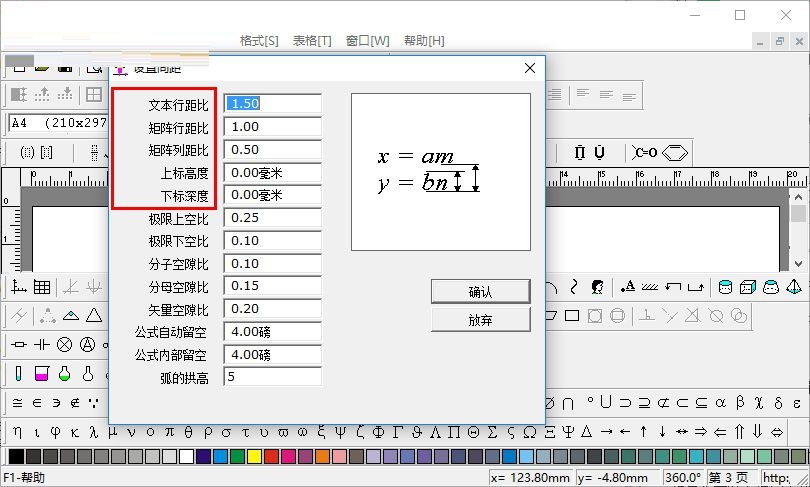810x487 pixels.
Task: Open the 格式[S] menu
Action: pyautogui.click(x=259, y=41)
